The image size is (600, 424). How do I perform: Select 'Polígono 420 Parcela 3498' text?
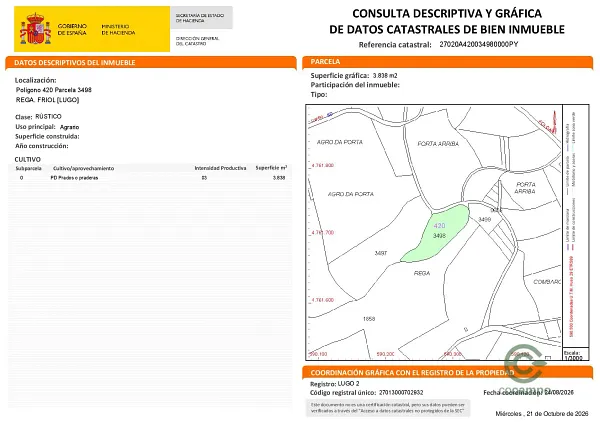point(54,90)
